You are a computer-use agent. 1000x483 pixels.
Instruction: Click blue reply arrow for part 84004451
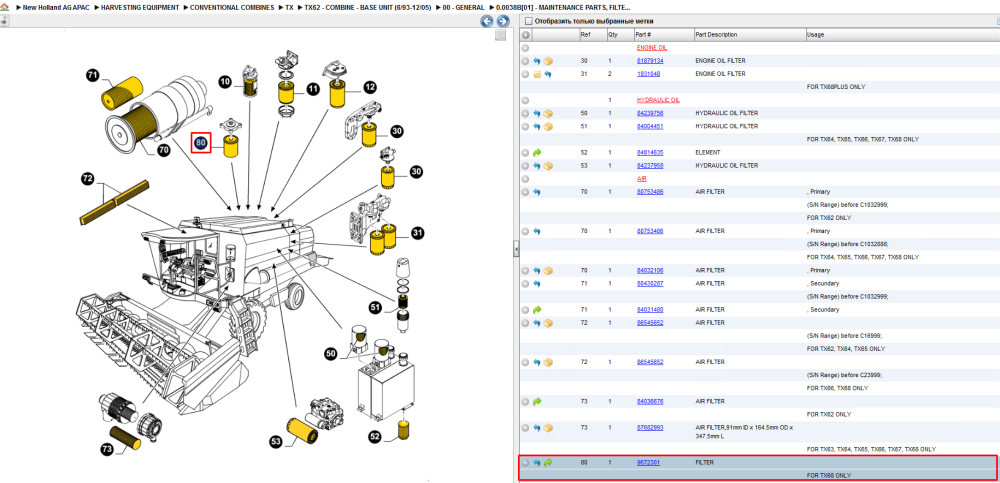click(x=537, y=126)
